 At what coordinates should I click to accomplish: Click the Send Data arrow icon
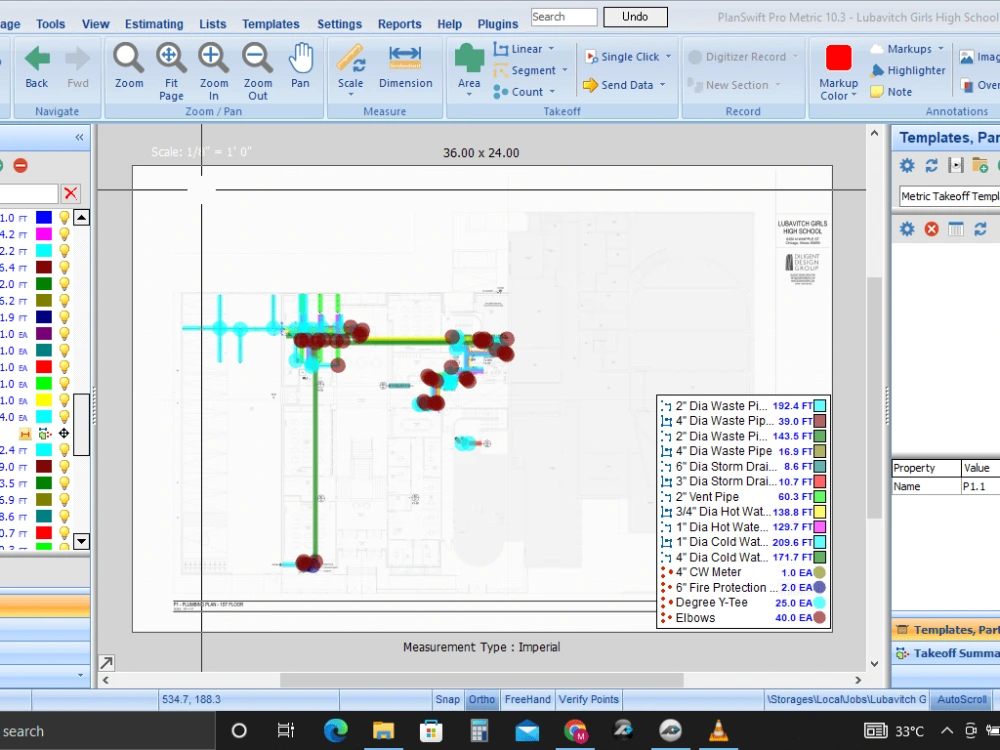[590, 85]
